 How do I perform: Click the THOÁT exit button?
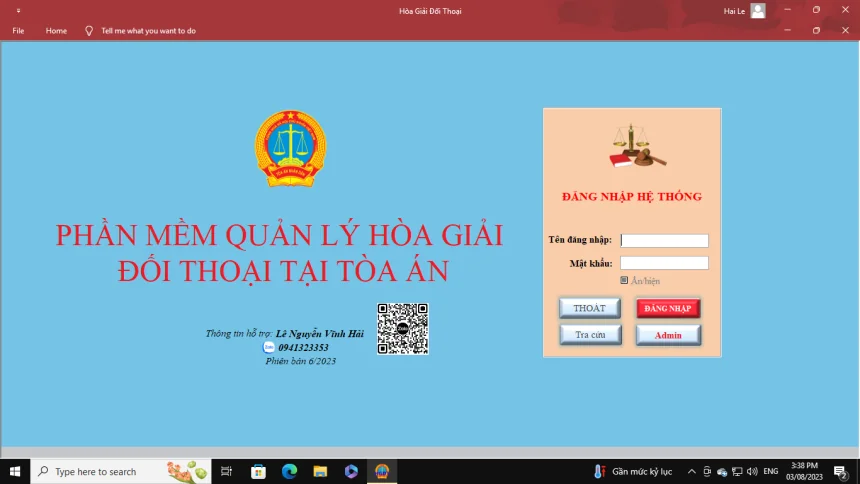[x=589, y=308]
